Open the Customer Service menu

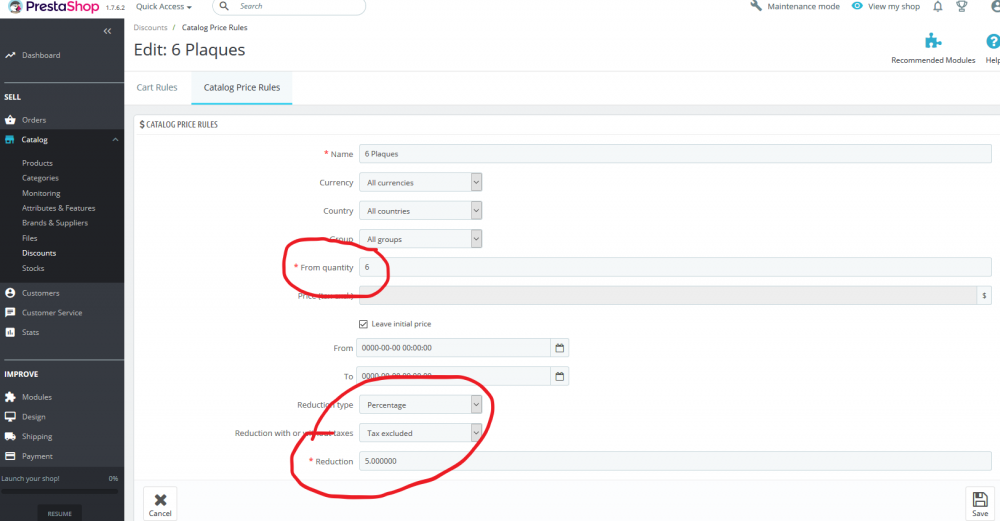point(52,313)
